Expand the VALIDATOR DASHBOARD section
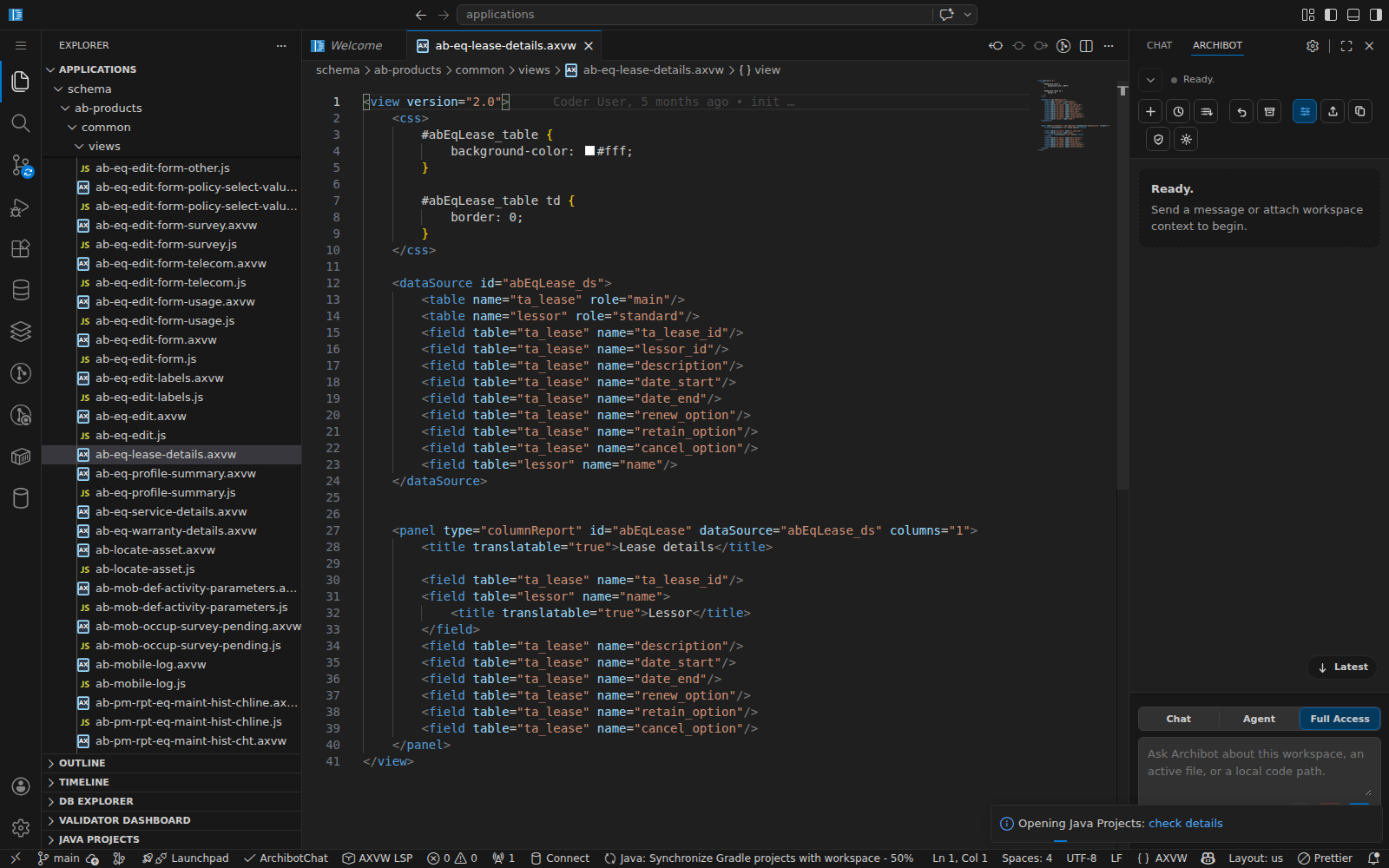 coord(172,820)
